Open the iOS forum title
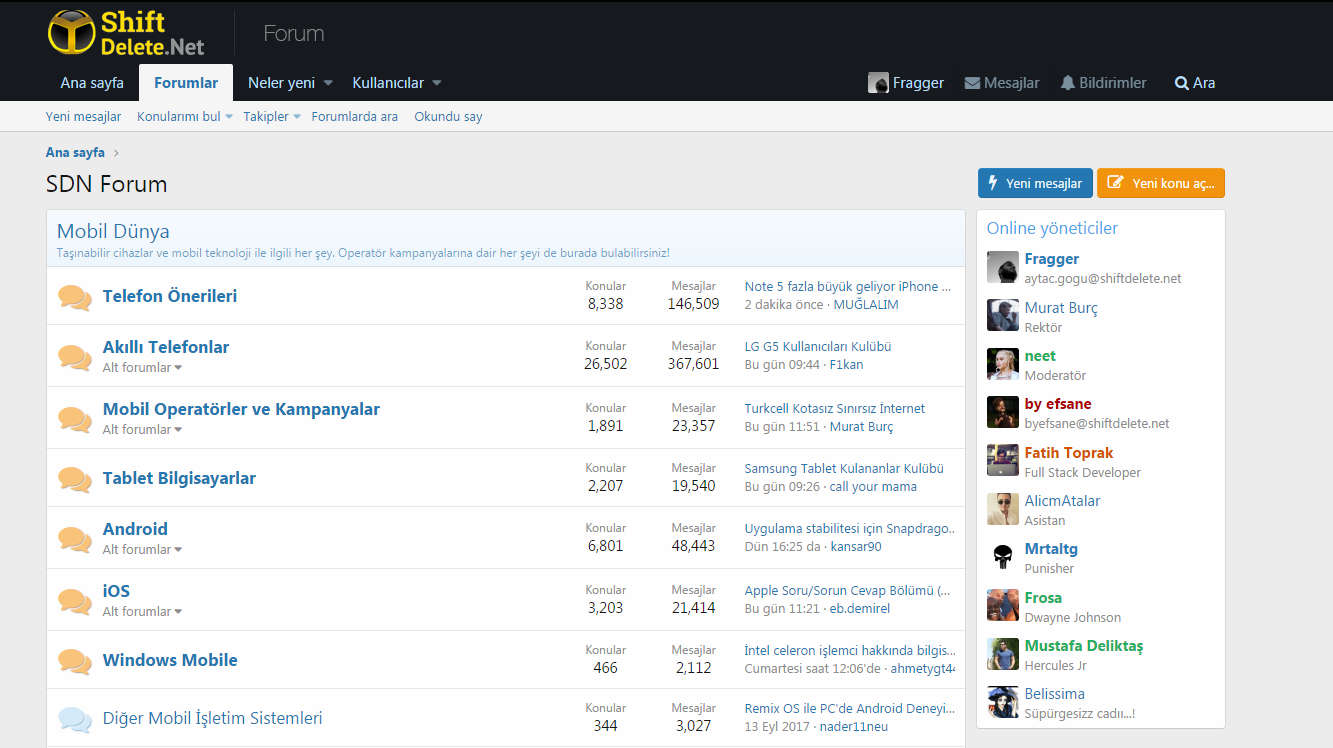This screenshot has height=748, width=1333. click(x=116, y=591)
